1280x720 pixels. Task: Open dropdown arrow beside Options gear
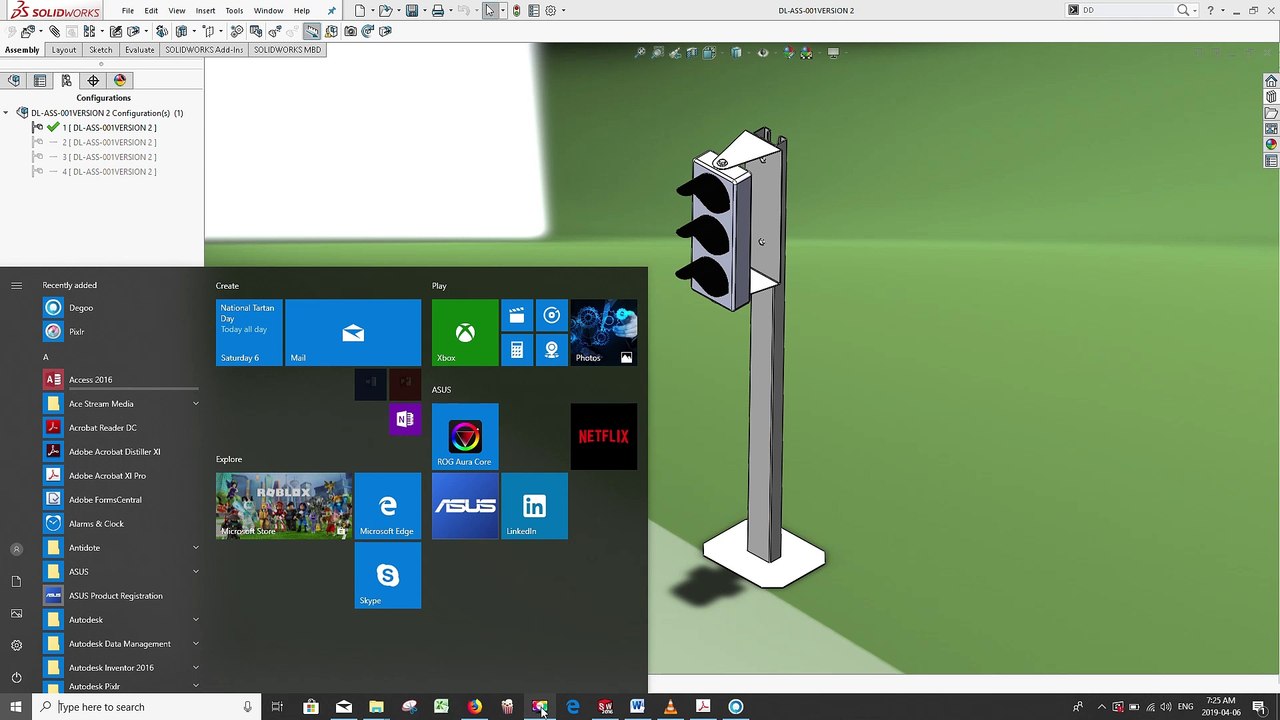point(563,10)
